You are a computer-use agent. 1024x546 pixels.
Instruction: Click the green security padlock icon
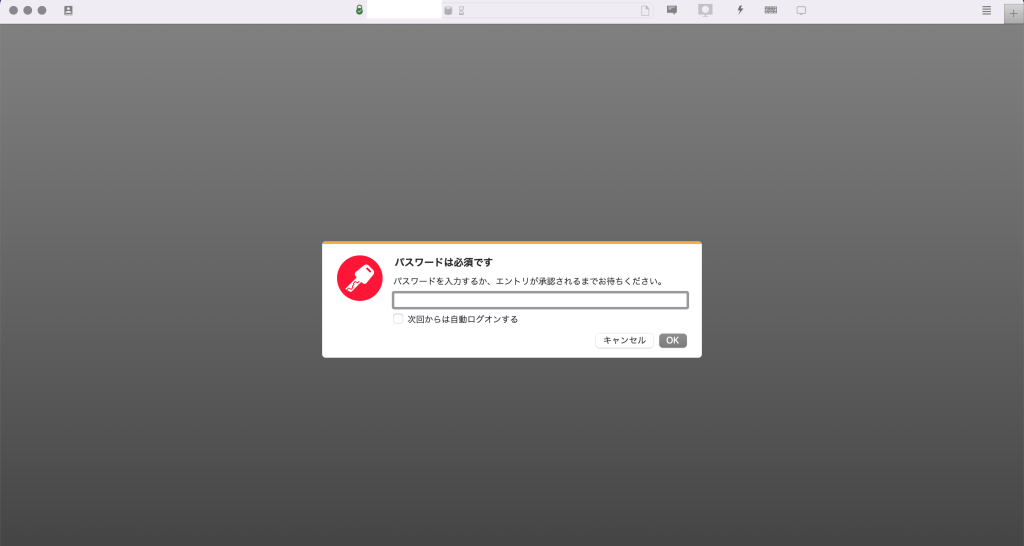(x=359, y=10)
